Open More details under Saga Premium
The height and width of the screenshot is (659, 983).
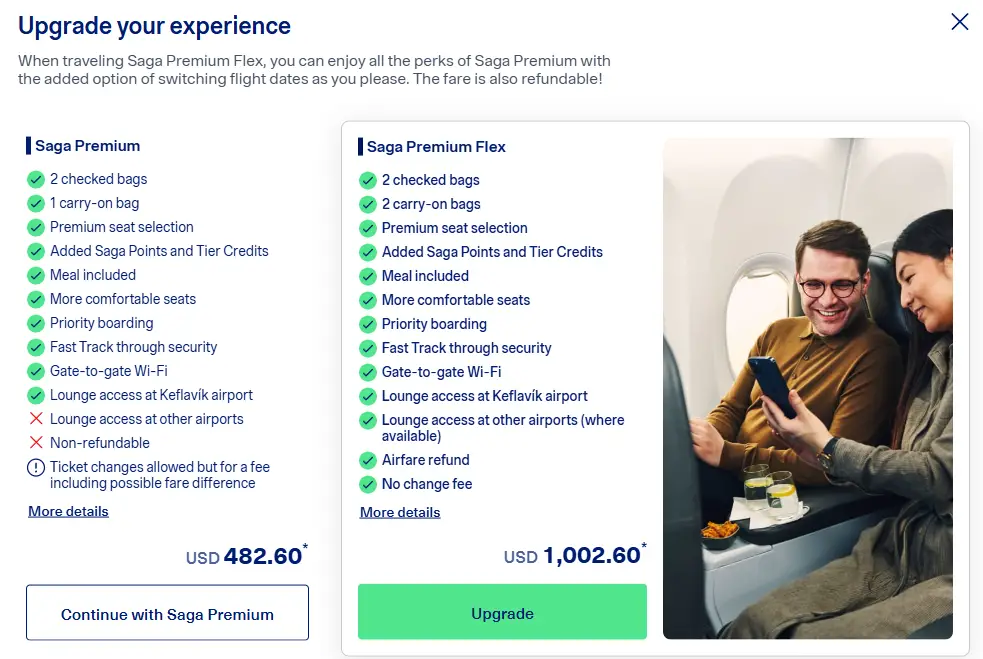[68, 512]
